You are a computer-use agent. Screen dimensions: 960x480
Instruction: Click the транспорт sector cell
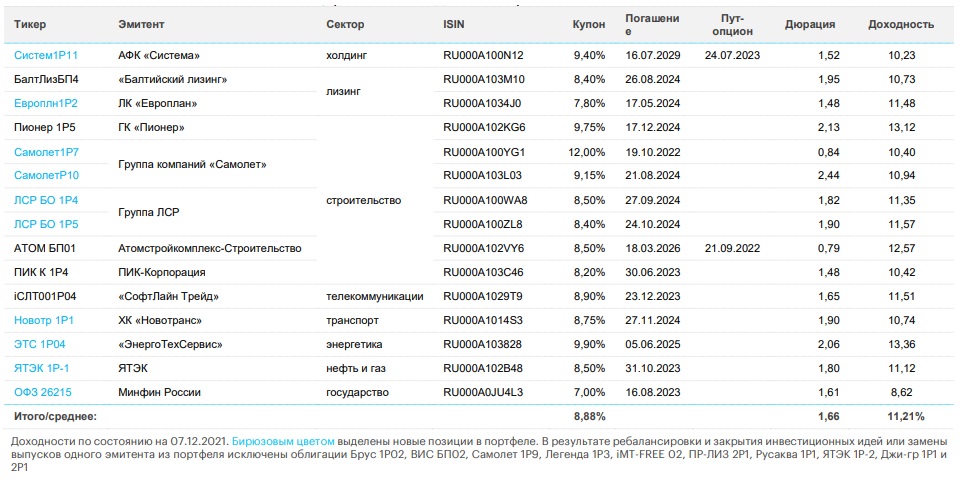(x=353, y=320)
